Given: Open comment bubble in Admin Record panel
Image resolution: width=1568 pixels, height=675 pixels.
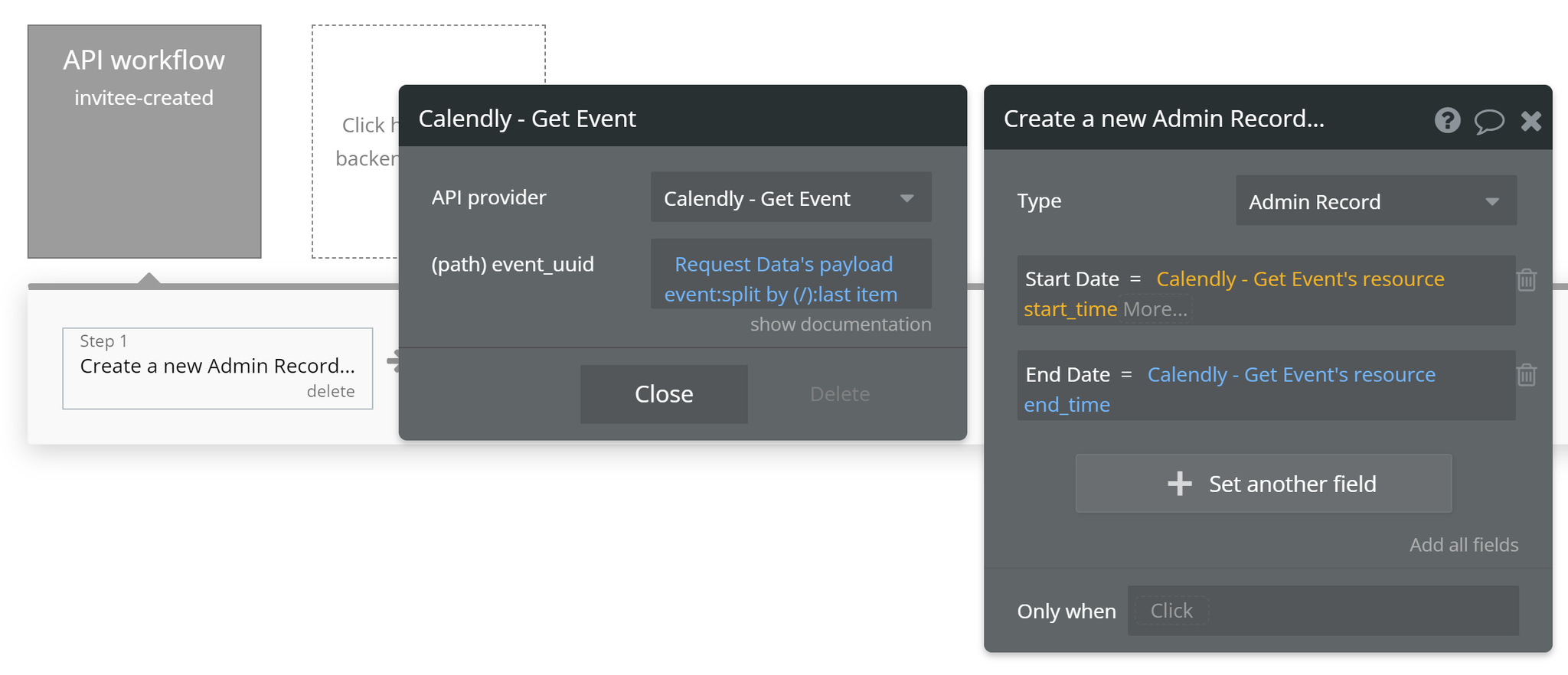Looking at the screenshot, I should 1489,121.
